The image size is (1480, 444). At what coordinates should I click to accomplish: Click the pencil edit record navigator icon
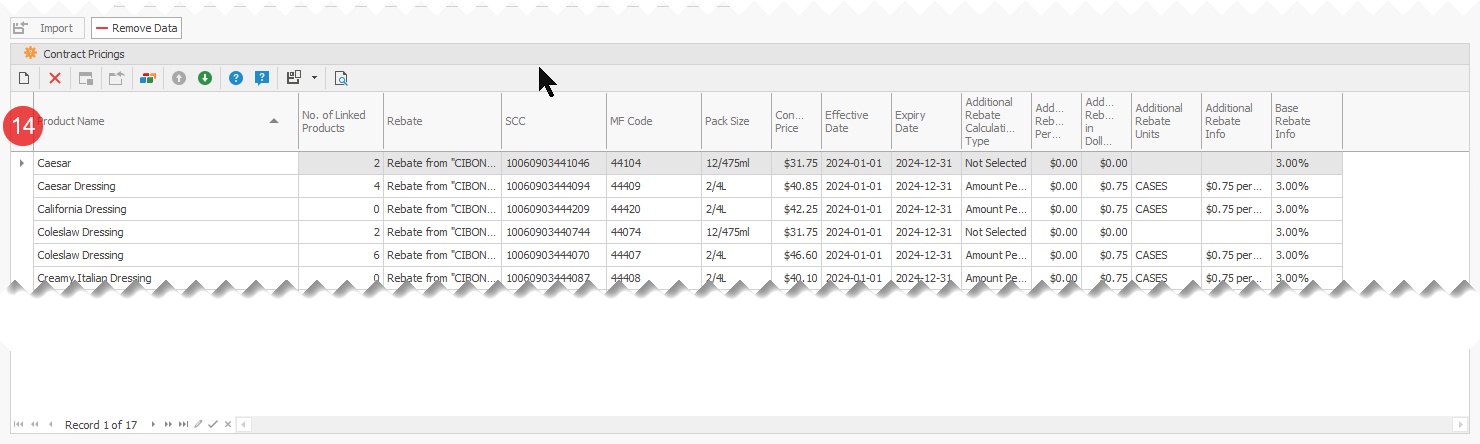[198, 425]
